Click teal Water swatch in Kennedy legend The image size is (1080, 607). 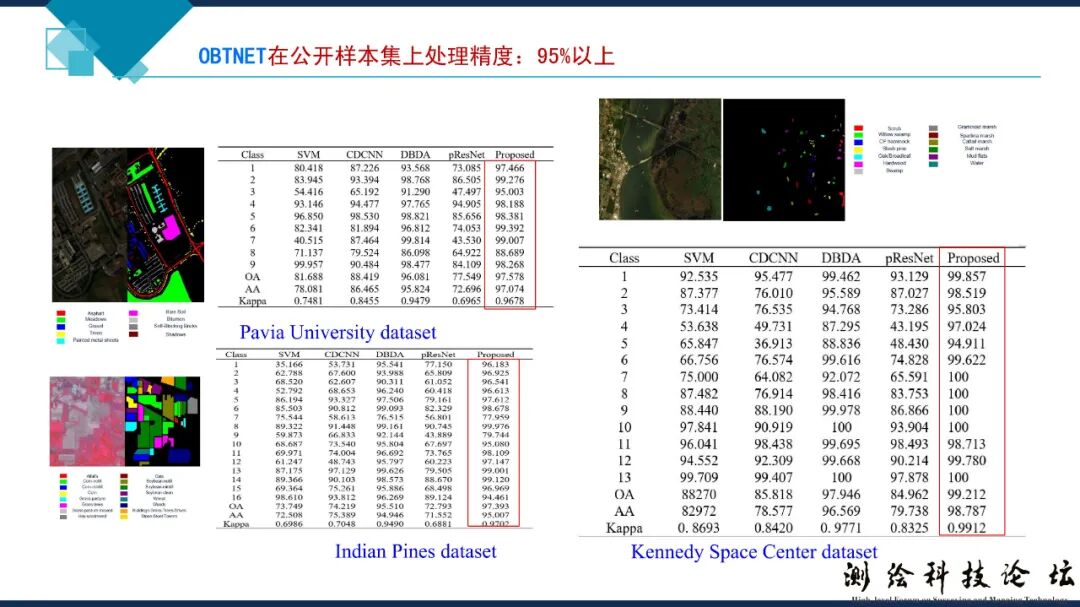[x=933, y=164]
